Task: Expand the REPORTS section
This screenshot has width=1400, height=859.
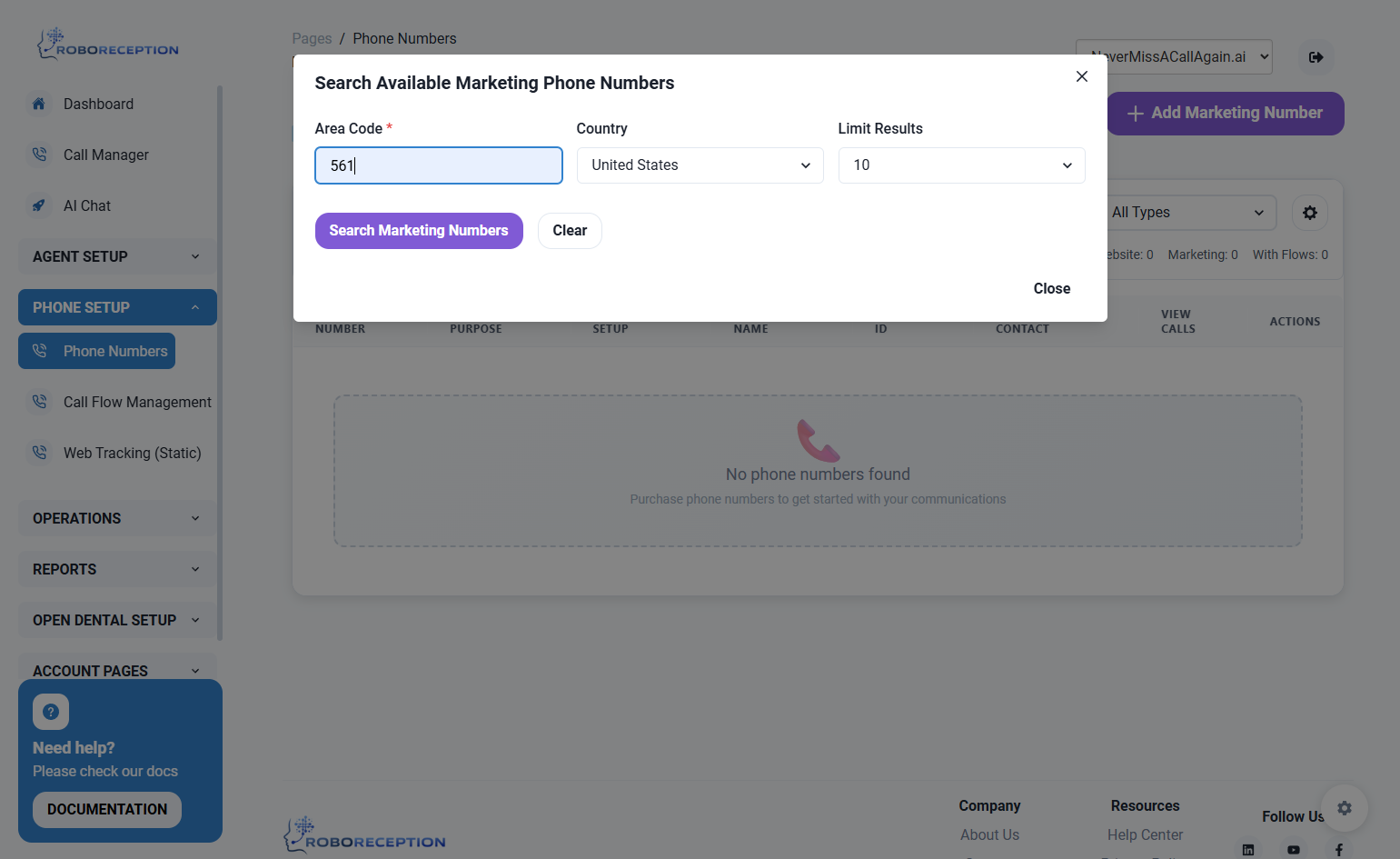Action: tap(117, 569)
